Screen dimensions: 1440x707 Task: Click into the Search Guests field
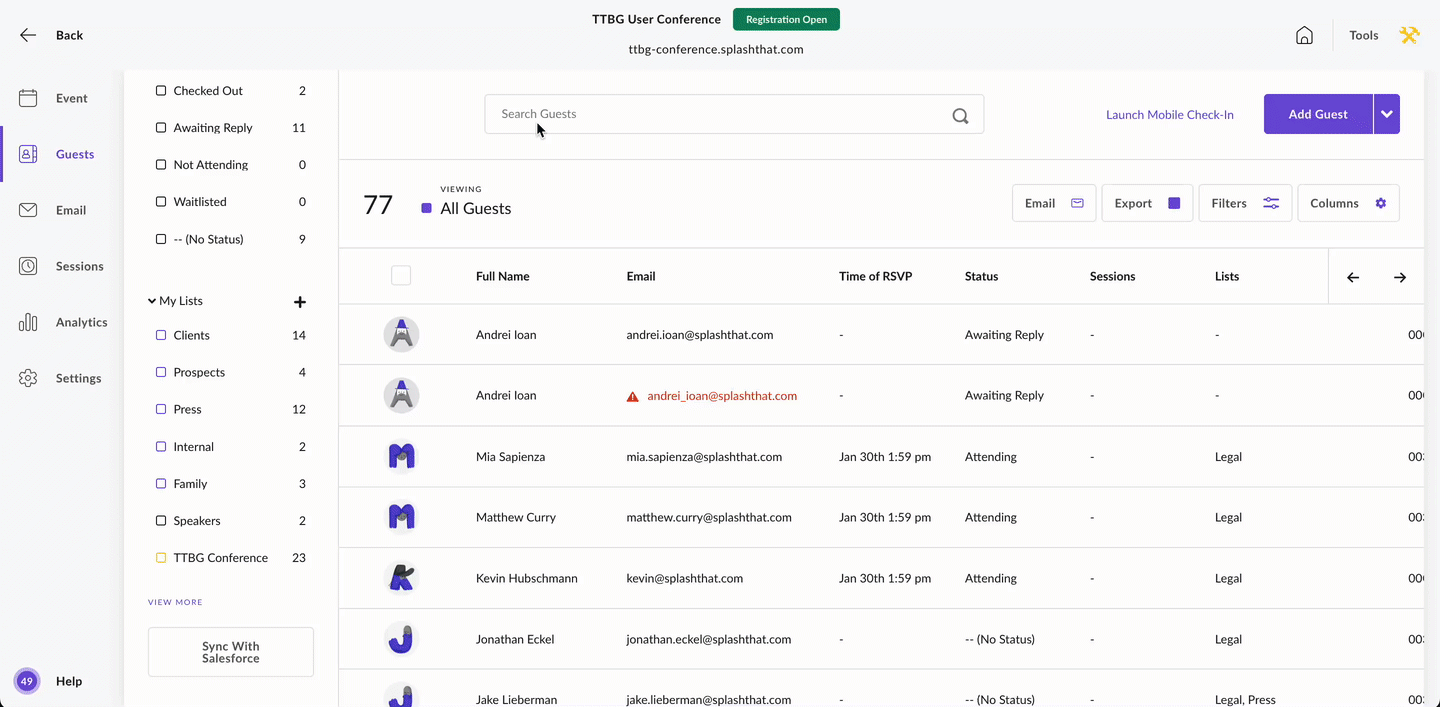pyautogui.click(x=734, y=114)
